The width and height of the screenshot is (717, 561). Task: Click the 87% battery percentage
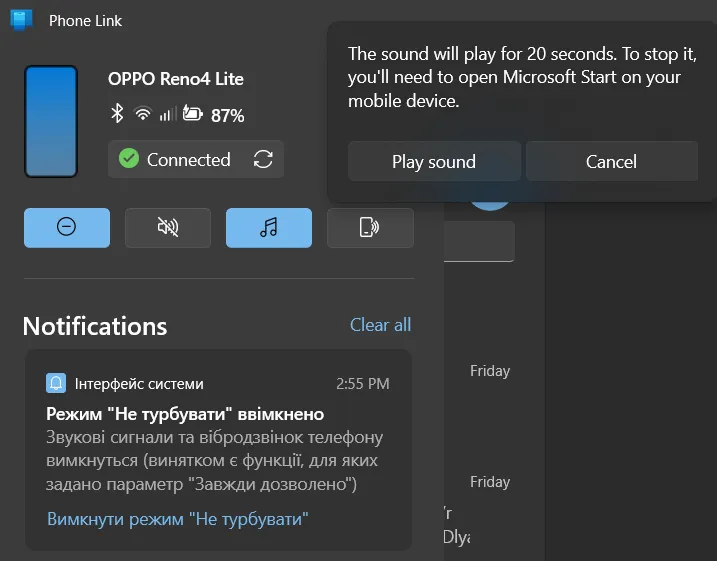coord(227,116)
